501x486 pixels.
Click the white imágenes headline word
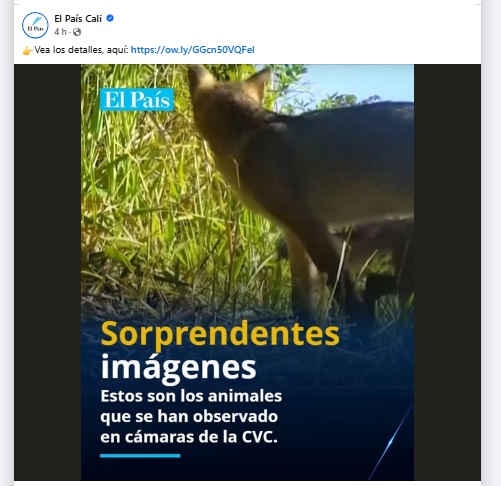coord(178,368)
